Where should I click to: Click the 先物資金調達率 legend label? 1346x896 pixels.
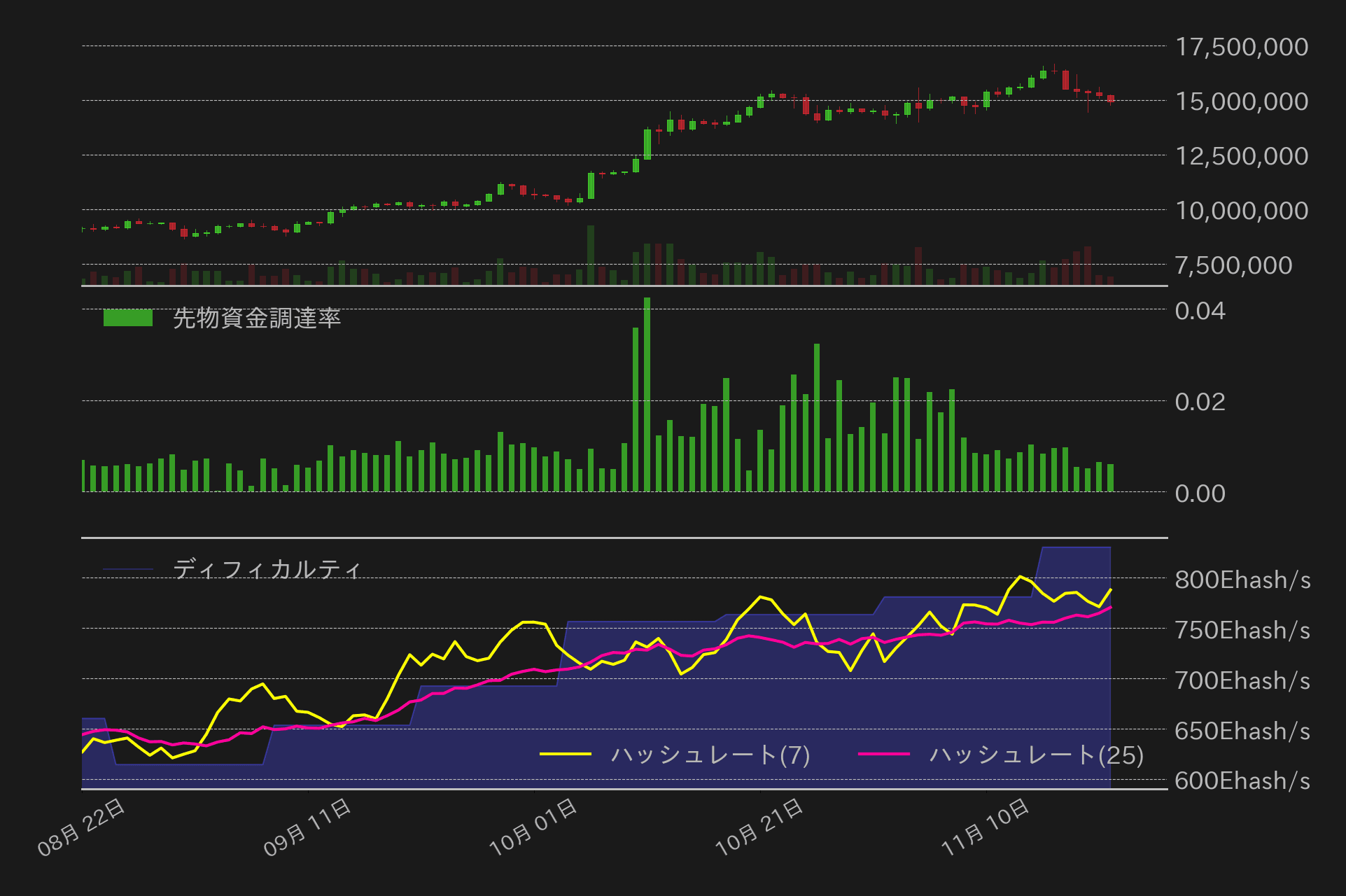257,318
